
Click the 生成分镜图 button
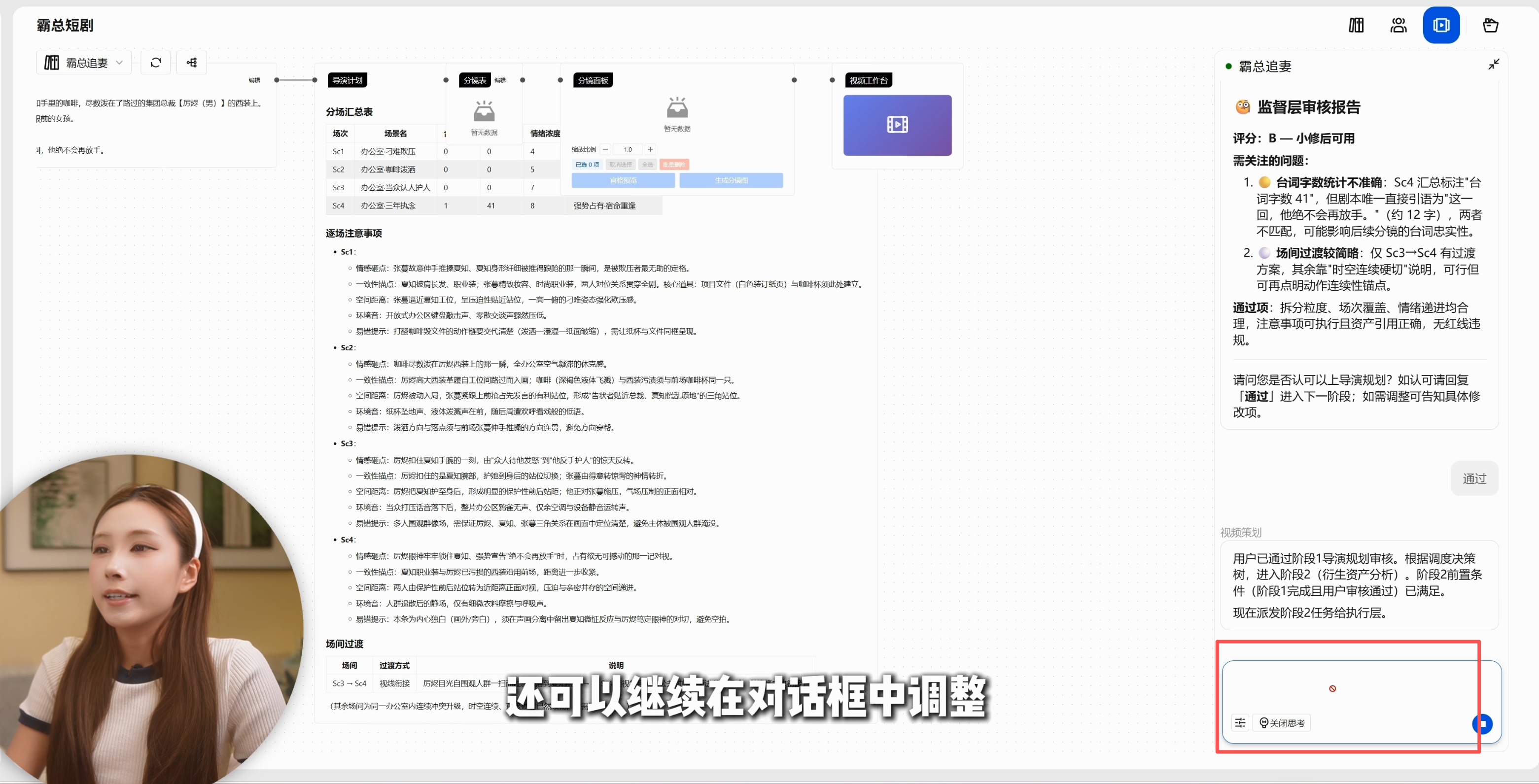(731, 180)
